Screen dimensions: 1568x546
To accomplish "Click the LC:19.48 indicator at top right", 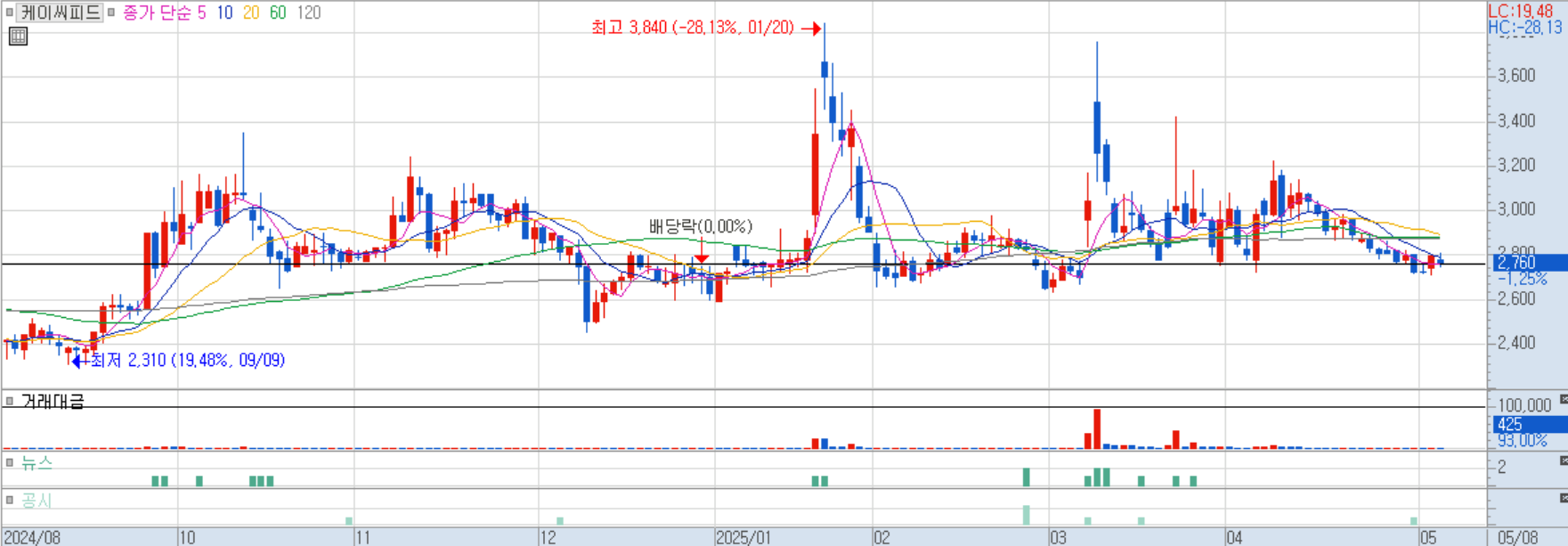I will click(x=1521, y=11).
